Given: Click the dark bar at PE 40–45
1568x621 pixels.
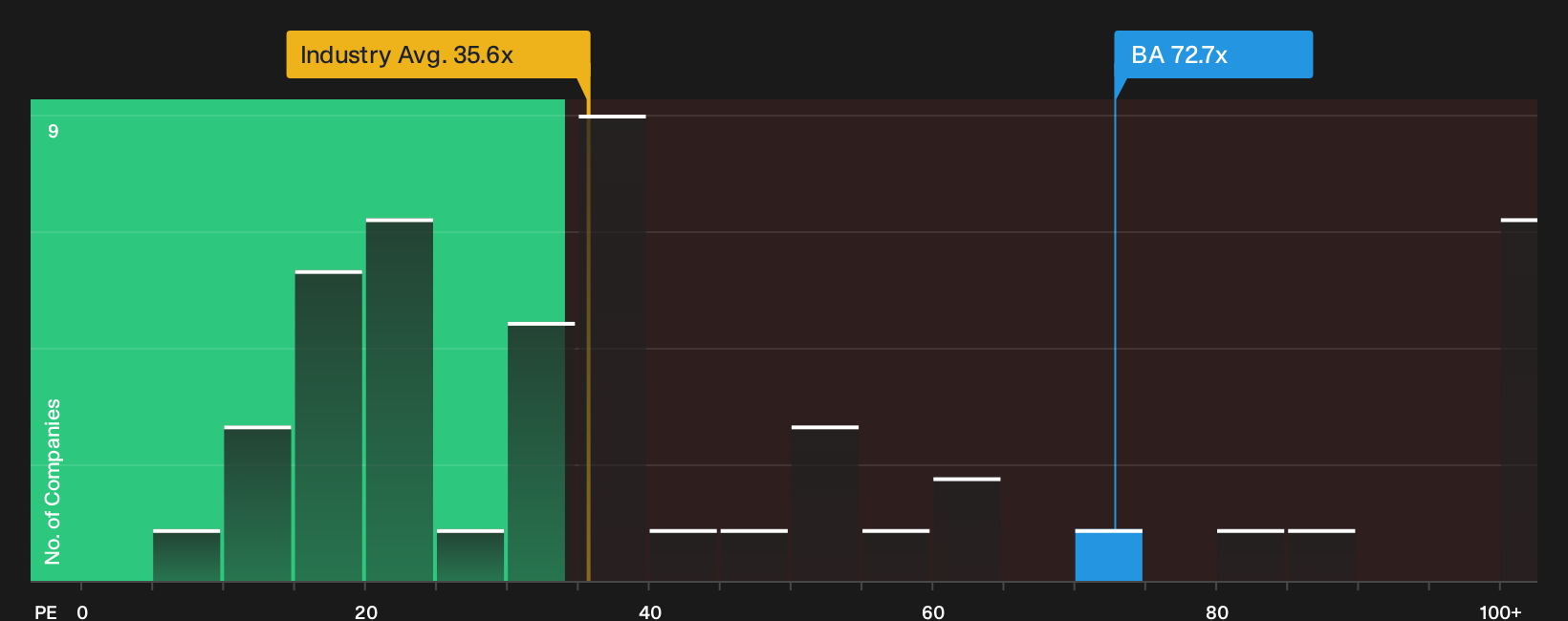Looking at the screenshot, I should [x=684, y=555].
